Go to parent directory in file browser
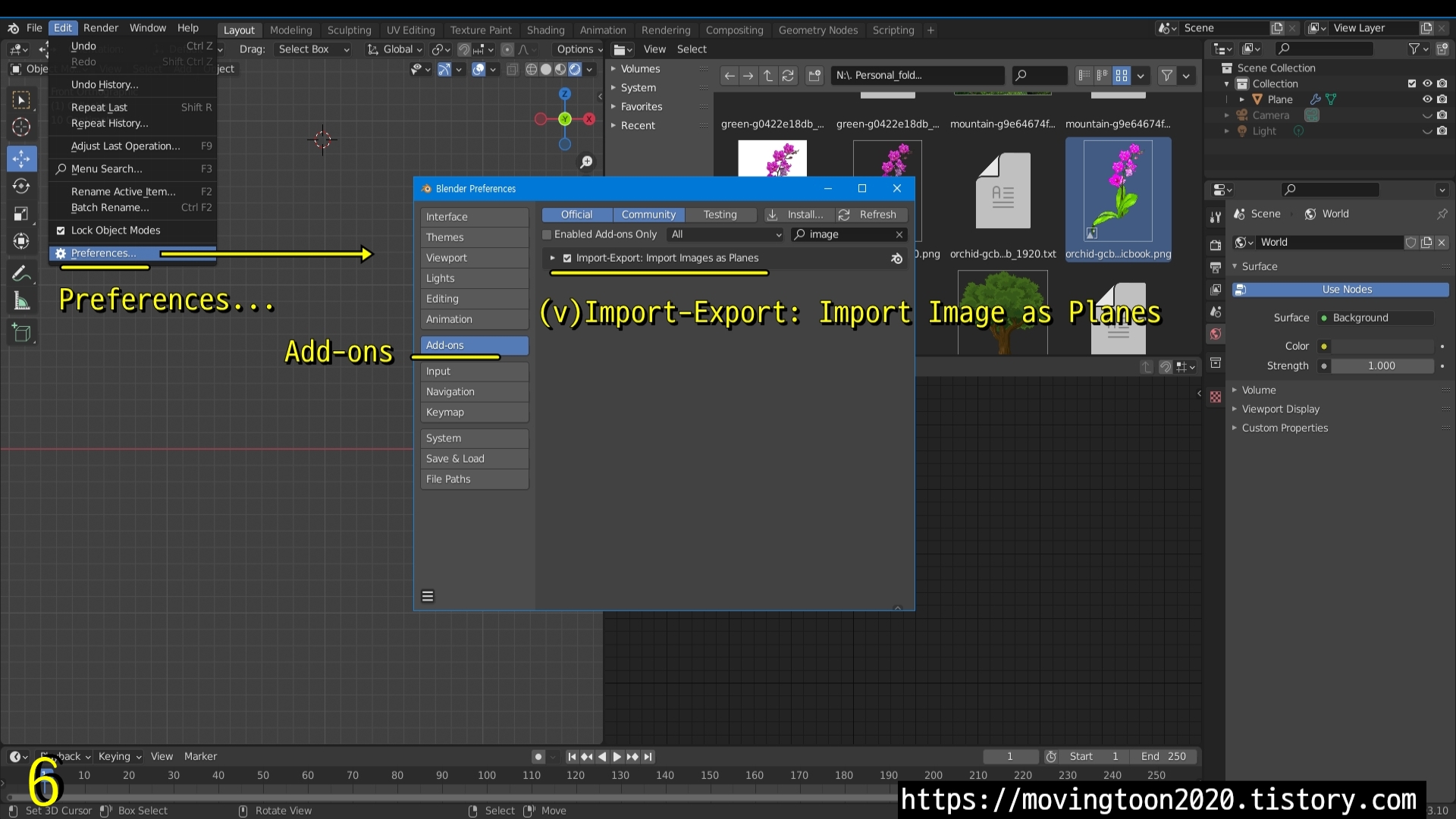The image size is (1456, 819). pyautogui.click(x=768, y=75)
